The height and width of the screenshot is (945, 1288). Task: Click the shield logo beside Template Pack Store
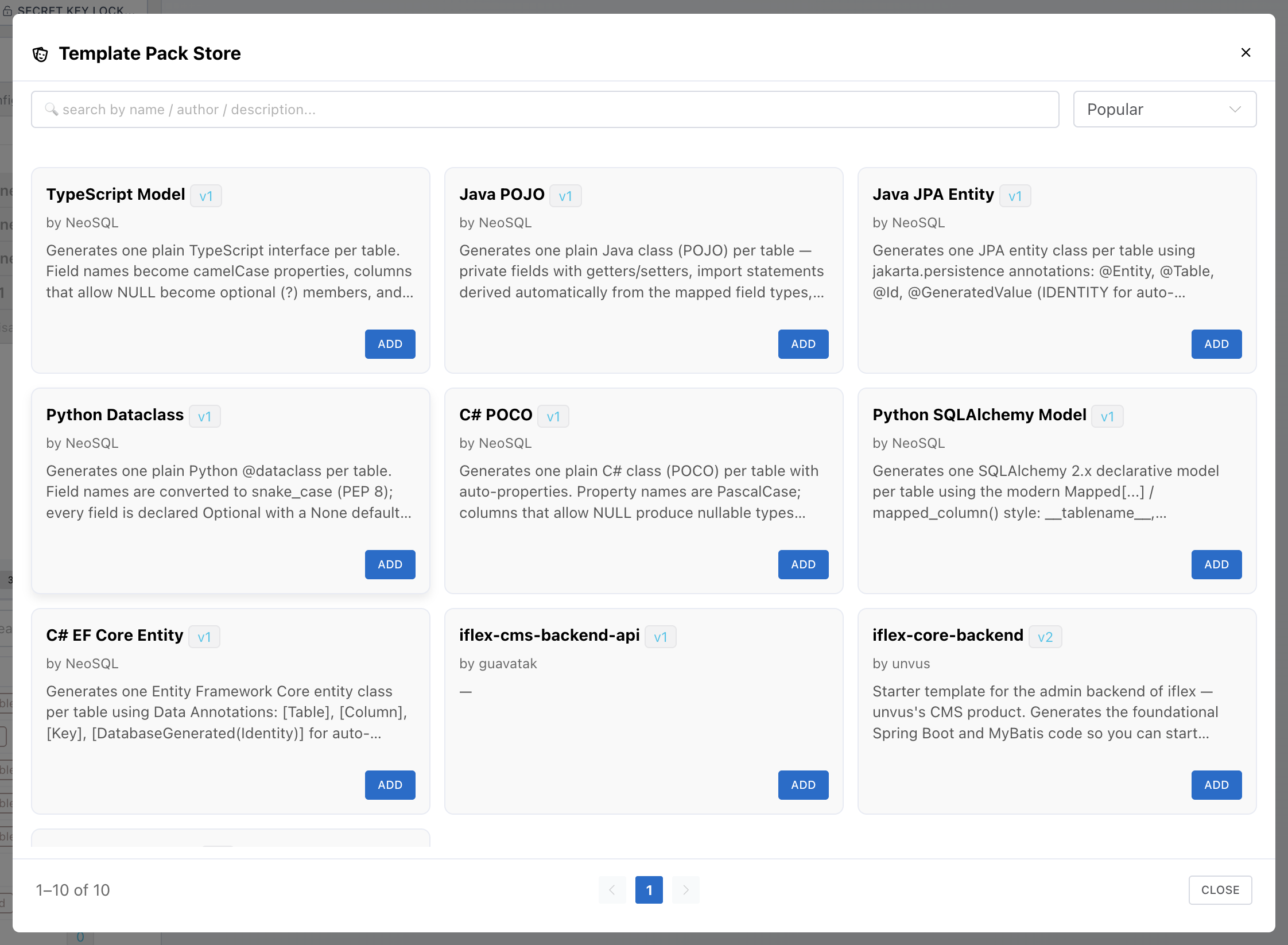pos(40,55)
